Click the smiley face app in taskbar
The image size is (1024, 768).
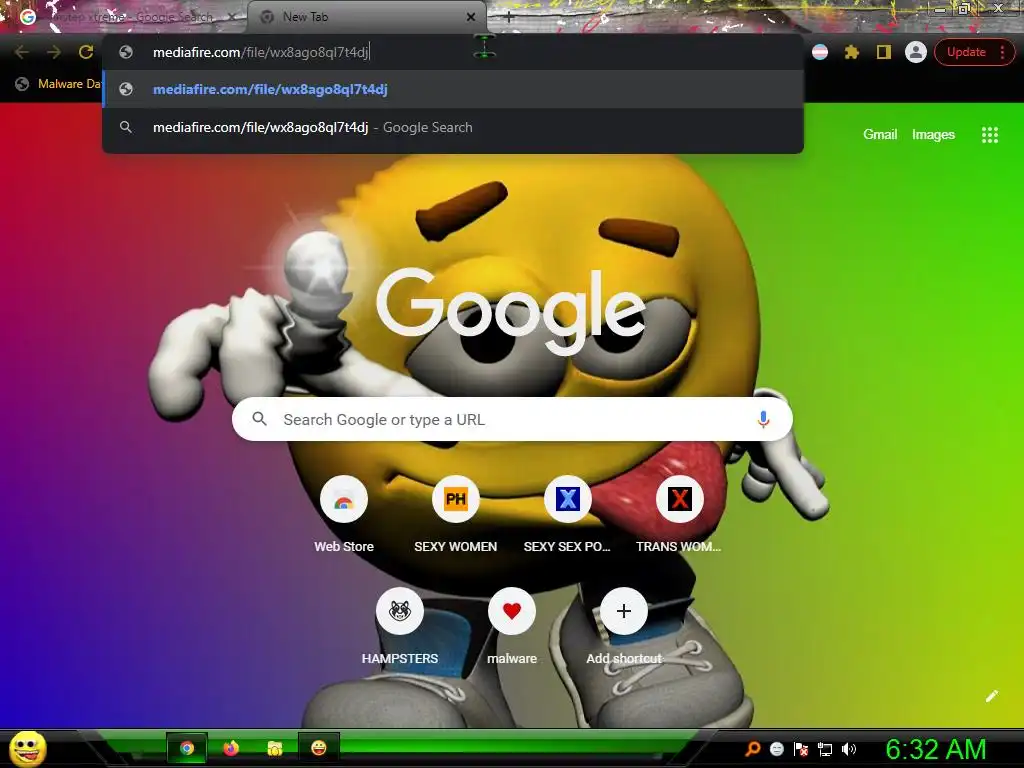pos(319,748)
